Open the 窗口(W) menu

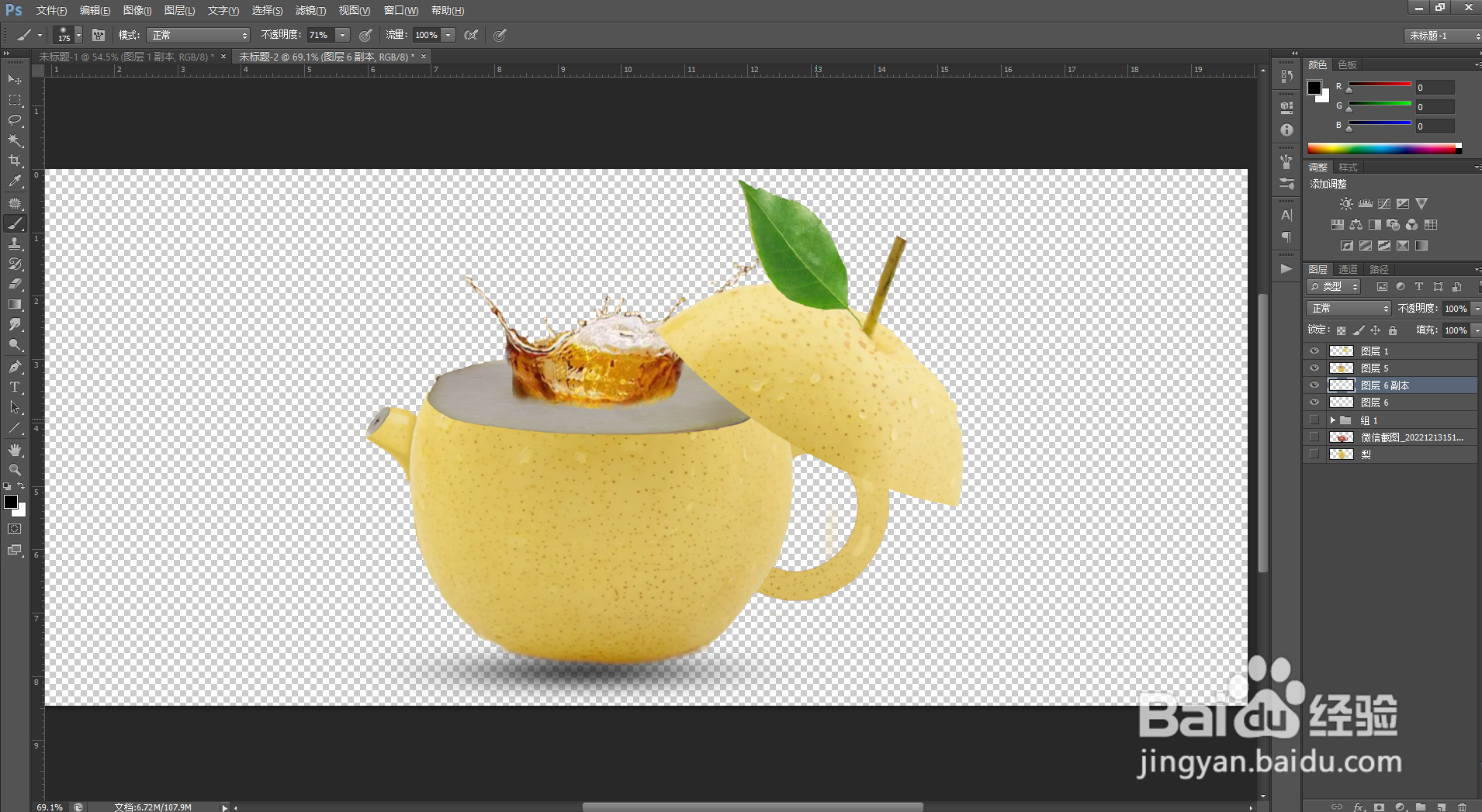(401, 11)
